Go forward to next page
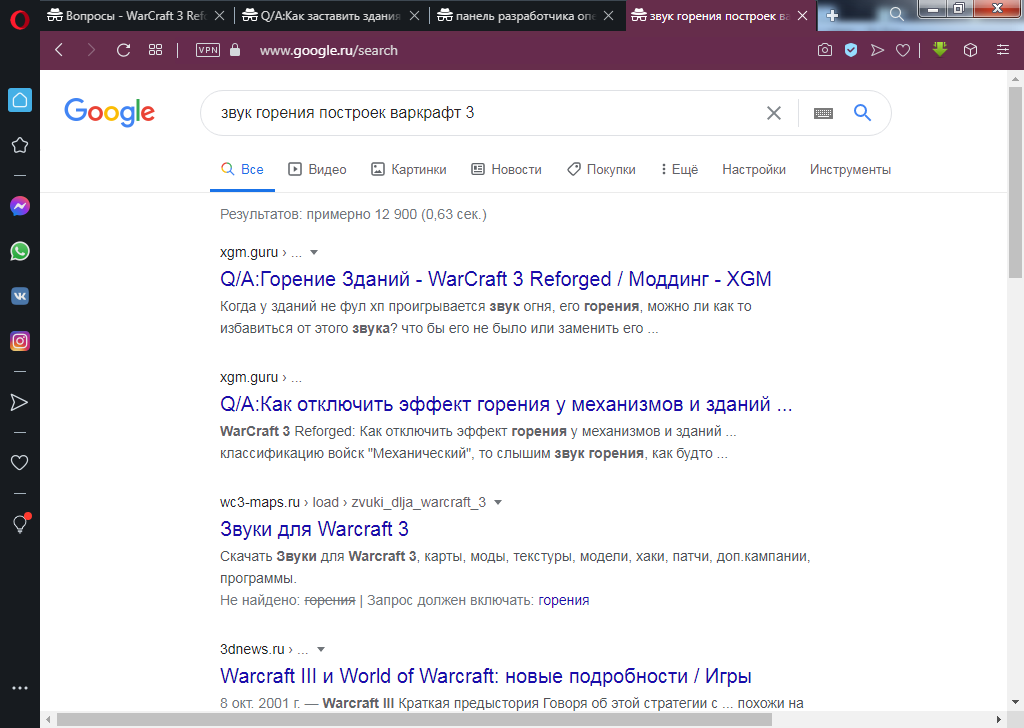Viewport: 1024px width, 728px height. (x=91, y=50)
